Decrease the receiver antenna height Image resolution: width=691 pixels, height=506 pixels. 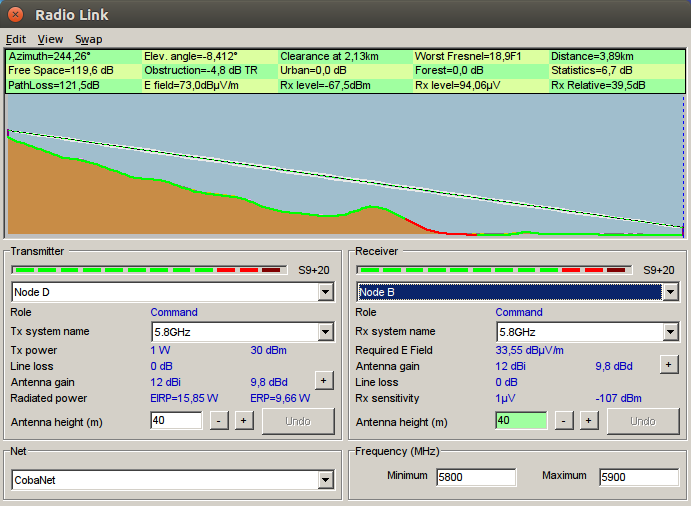[x=565, y=421]
